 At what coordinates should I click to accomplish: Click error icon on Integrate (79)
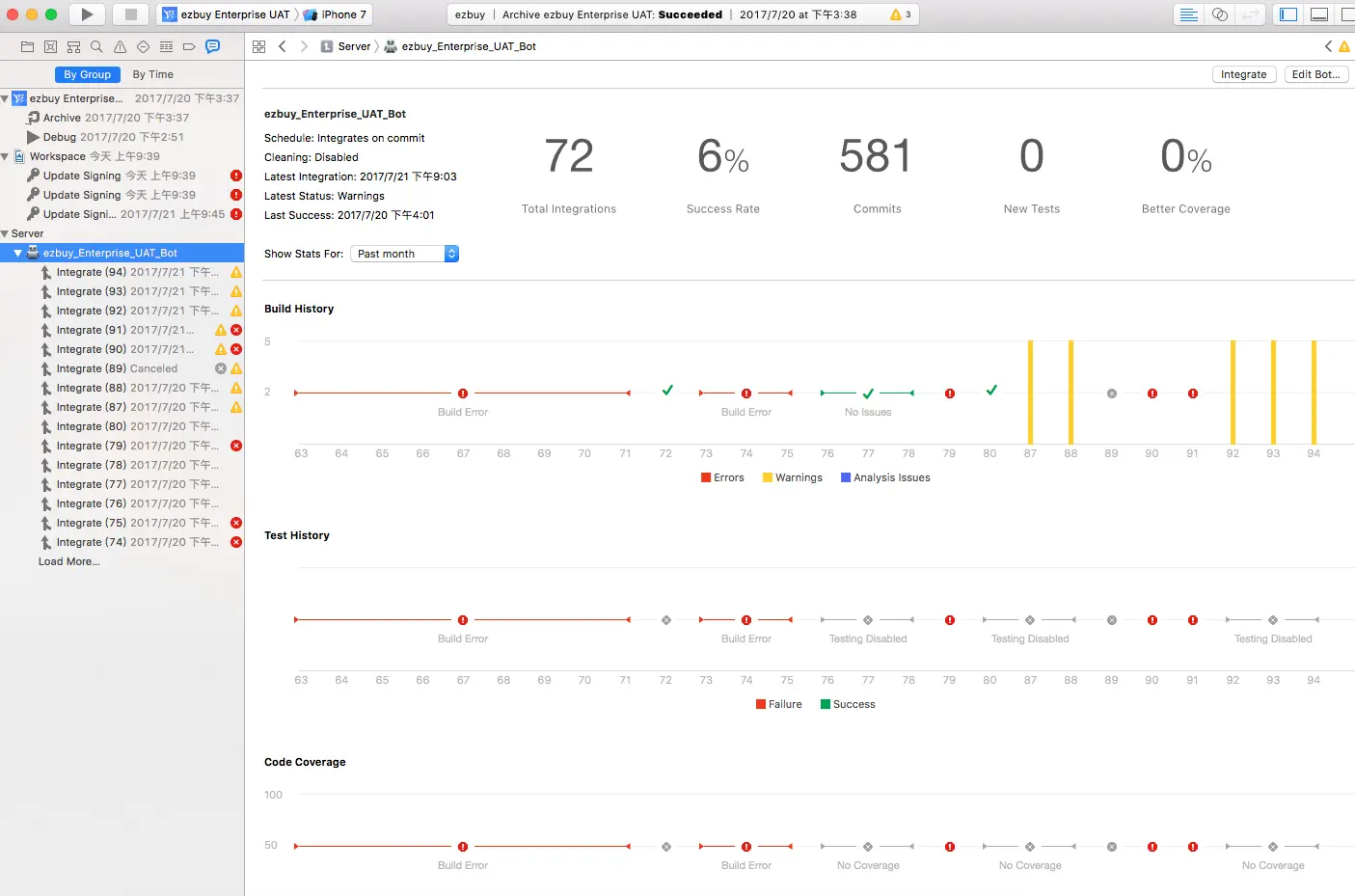[236, 446]
